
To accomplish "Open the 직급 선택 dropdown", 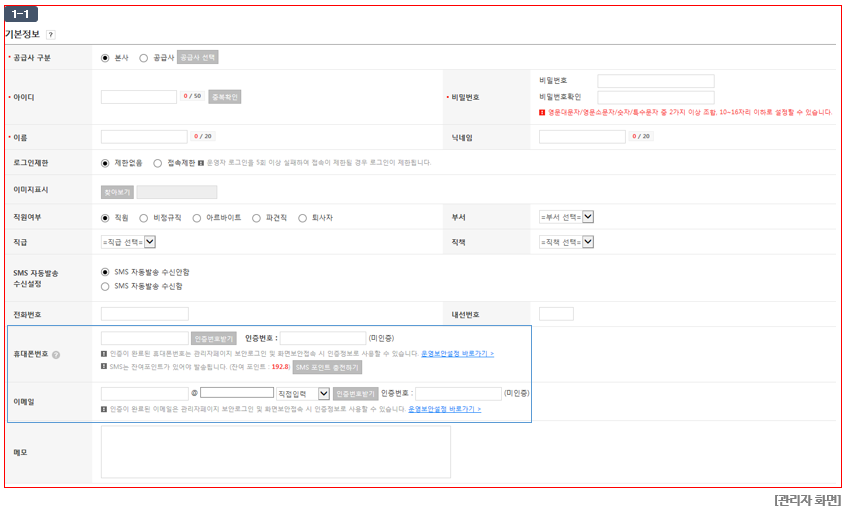I will 128,242.
